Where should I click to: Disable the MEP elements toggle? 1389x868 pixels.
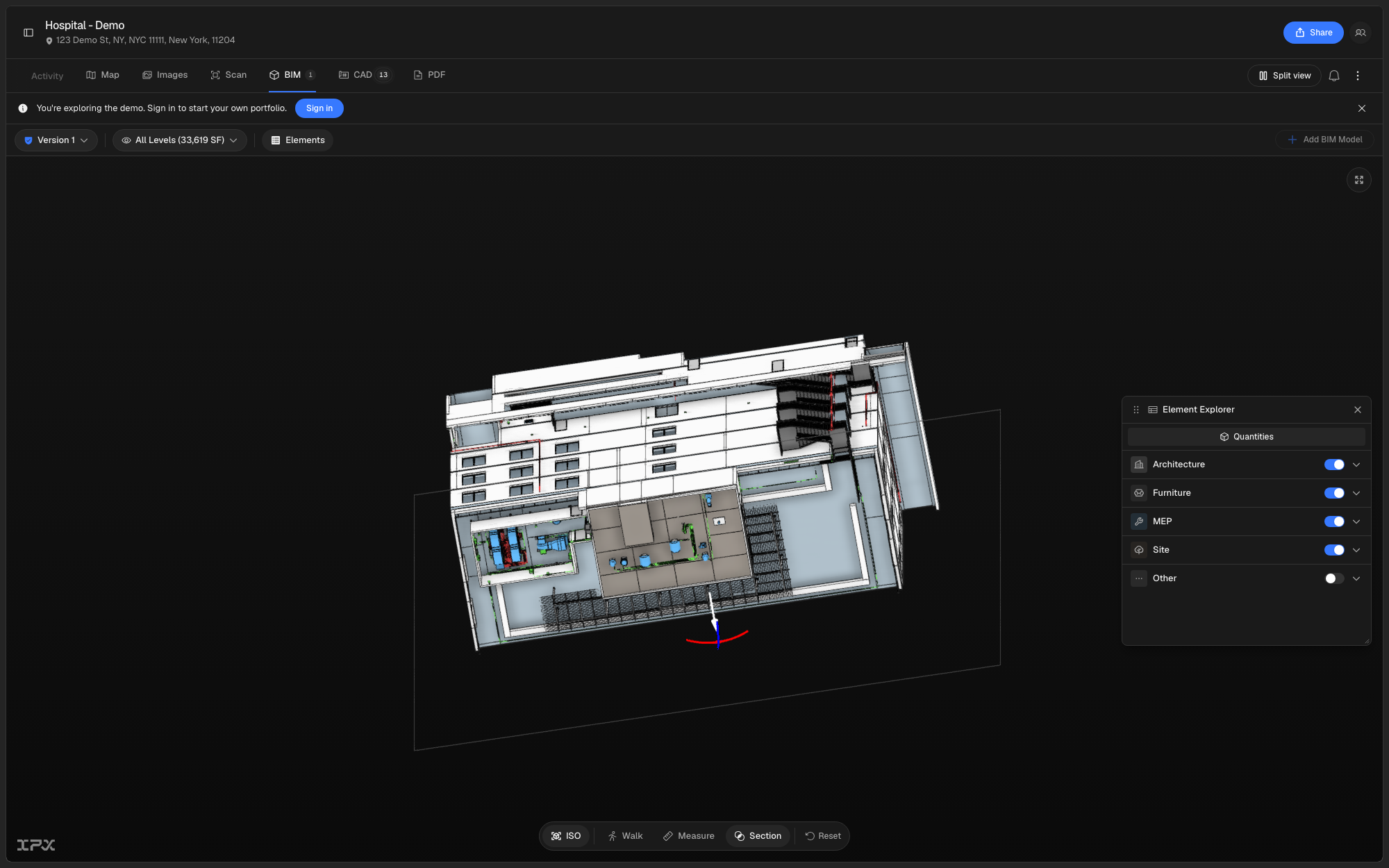(1334, 521)
